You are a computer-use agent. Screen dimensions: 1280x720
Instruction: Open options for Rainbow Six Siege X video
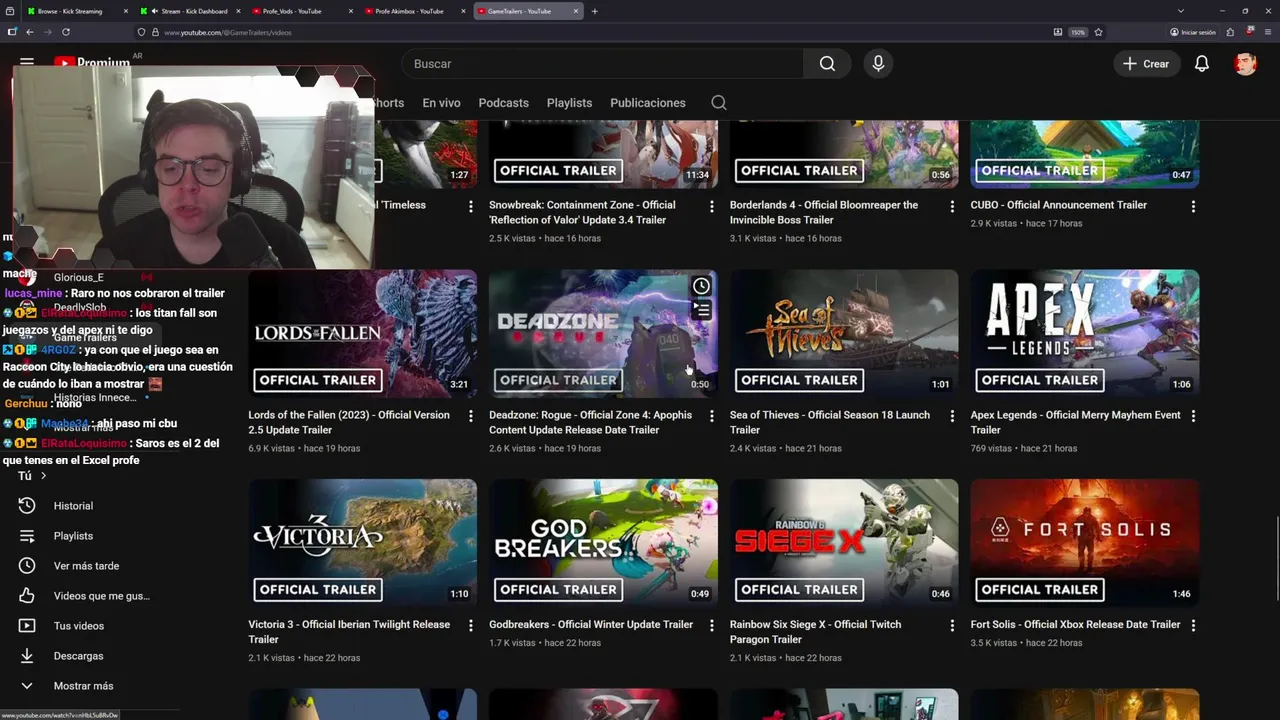(x=952, y=625)
